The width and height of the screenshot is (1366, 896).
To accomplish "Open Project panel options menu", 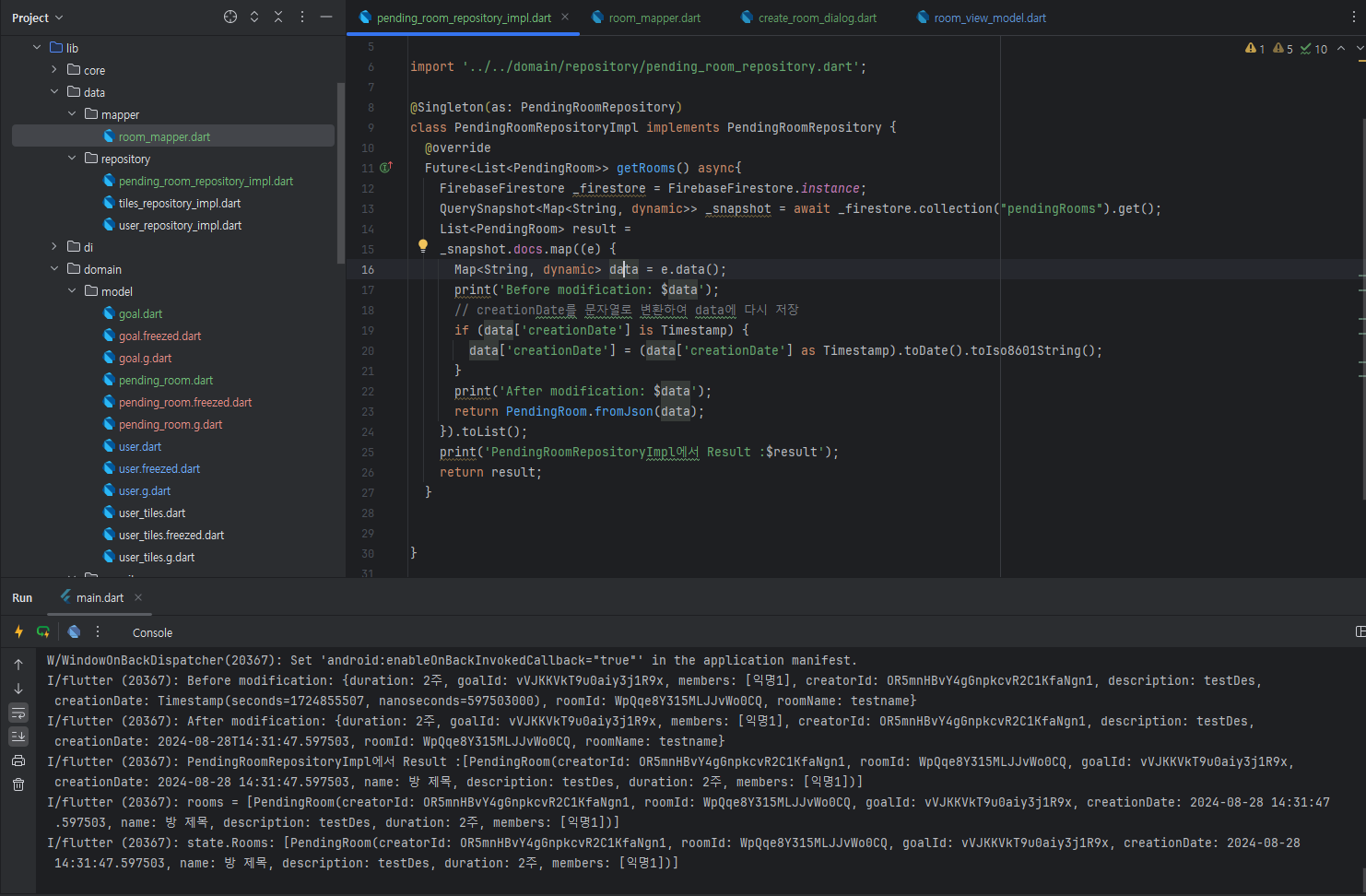I will tap(302, 17).
